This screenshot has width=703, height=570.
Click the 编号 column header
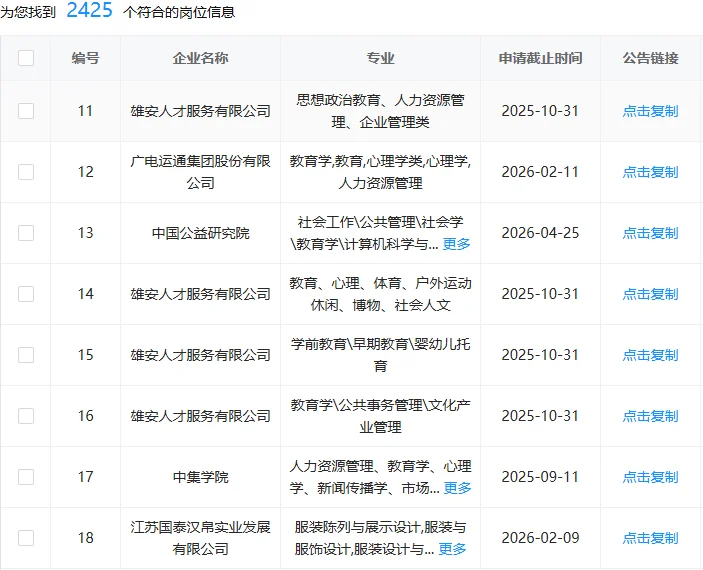click(x=85, y=58)
